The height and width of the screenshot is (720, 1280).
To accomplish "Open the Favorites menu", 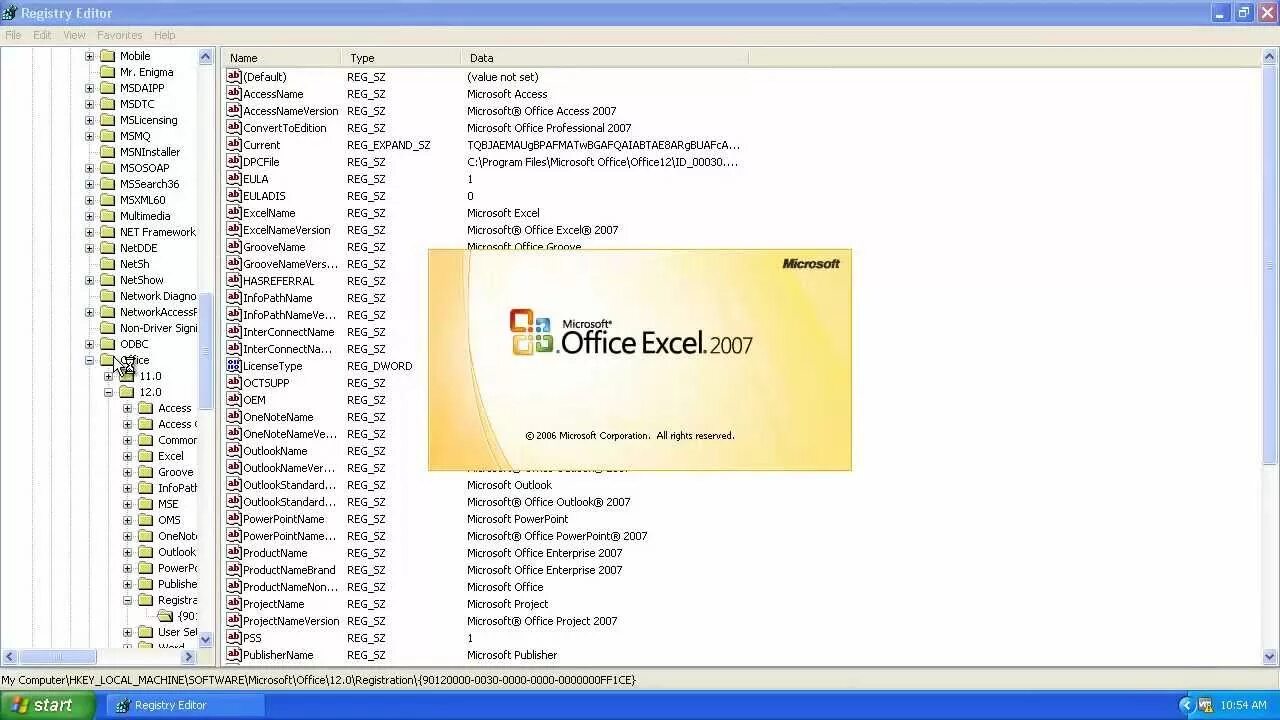I will click(120, 35).
